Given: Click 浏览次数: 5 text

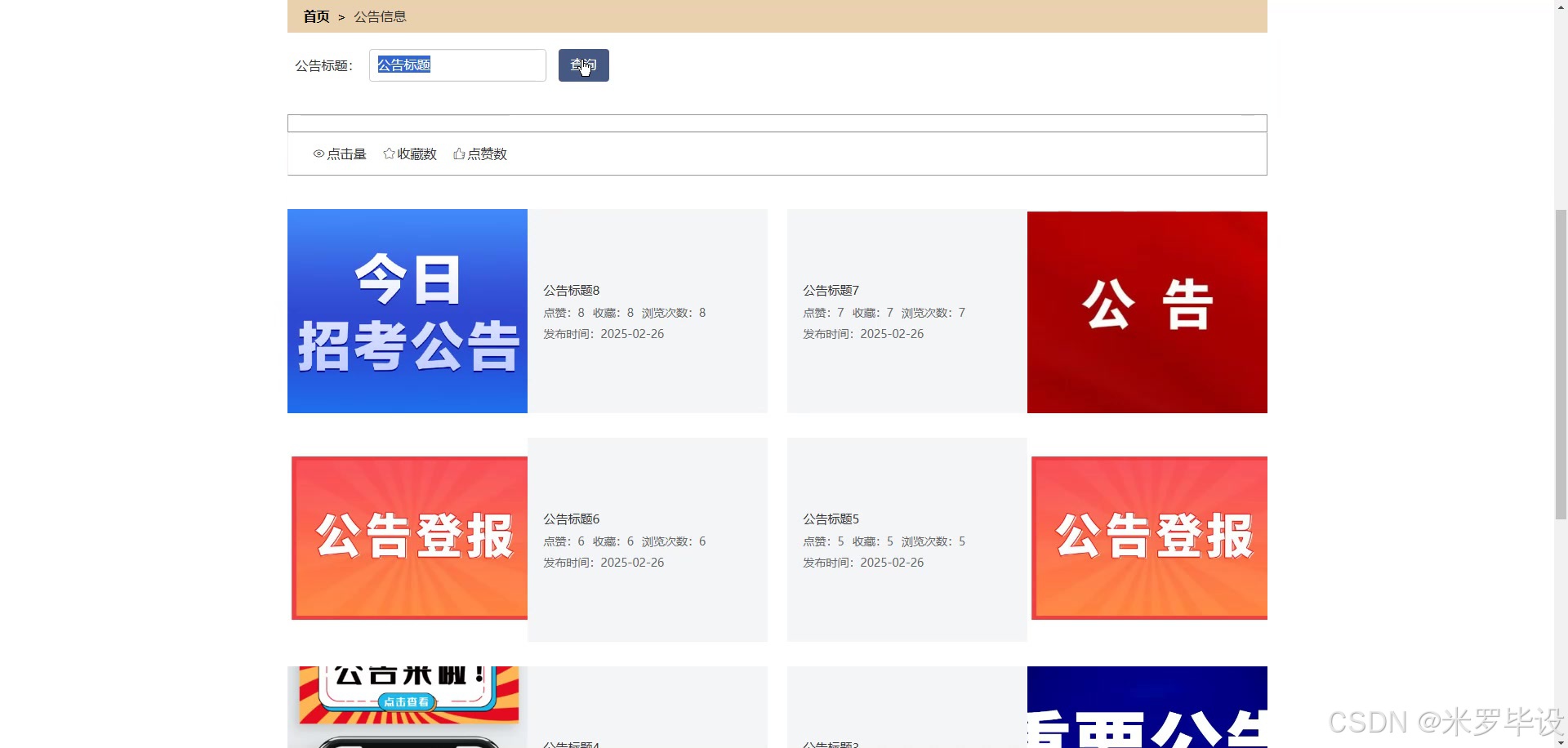Looking at the screenshot, I should 933,541.
